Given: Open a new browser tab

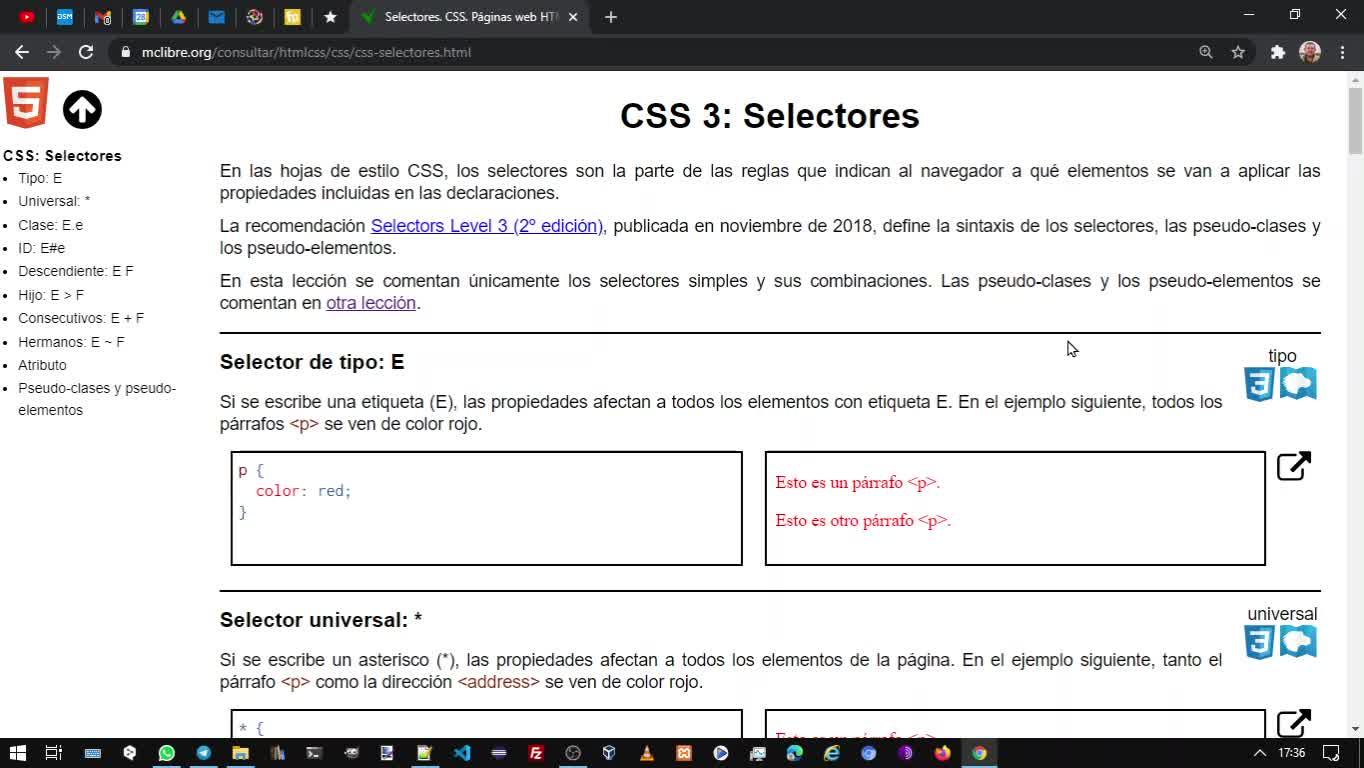Looking at the screenshot, I should 611,17.
